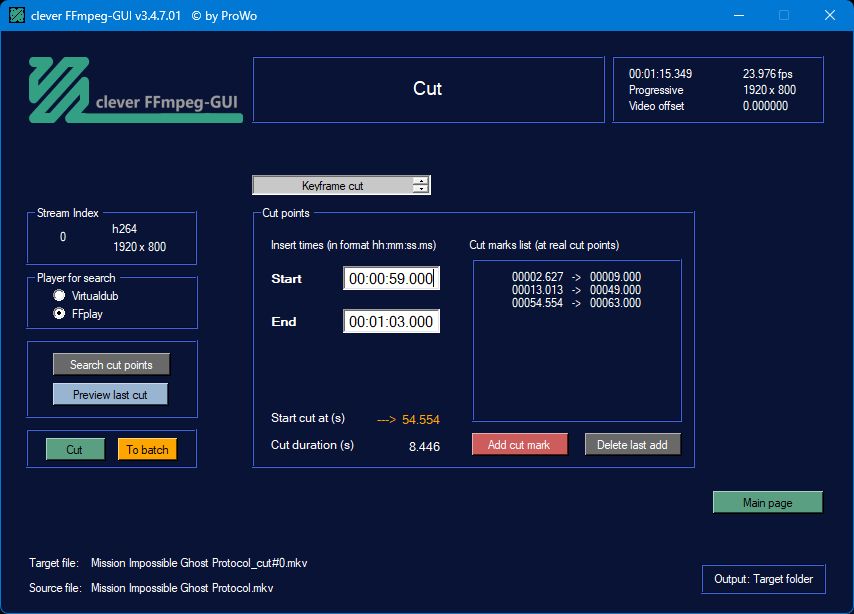Click the duration 00:01:15.349 text
Viewport: 854px width, 614px height.
click(660, 74)
